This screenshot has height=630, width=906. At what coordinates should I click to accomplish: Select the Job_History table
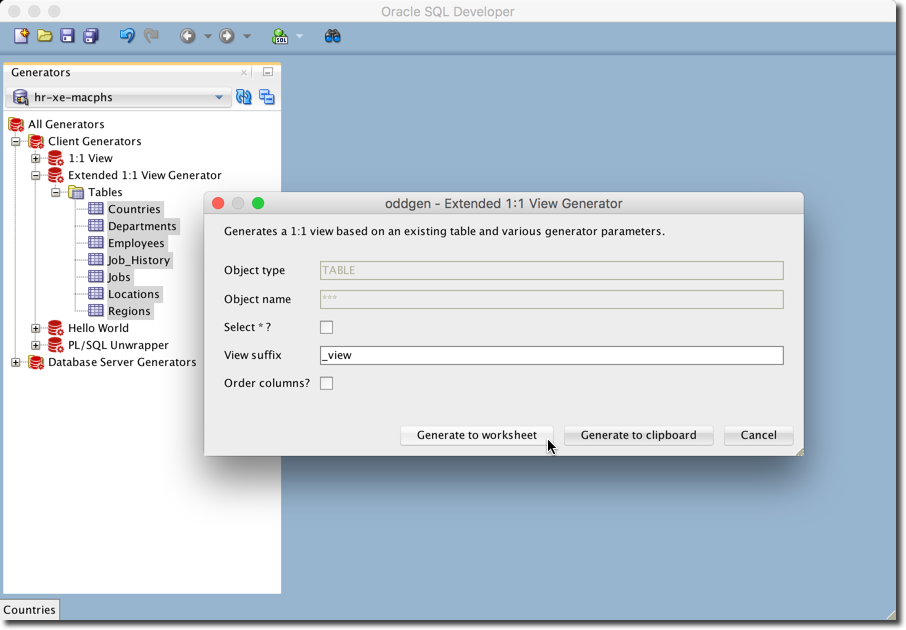(x=139, y=260)
